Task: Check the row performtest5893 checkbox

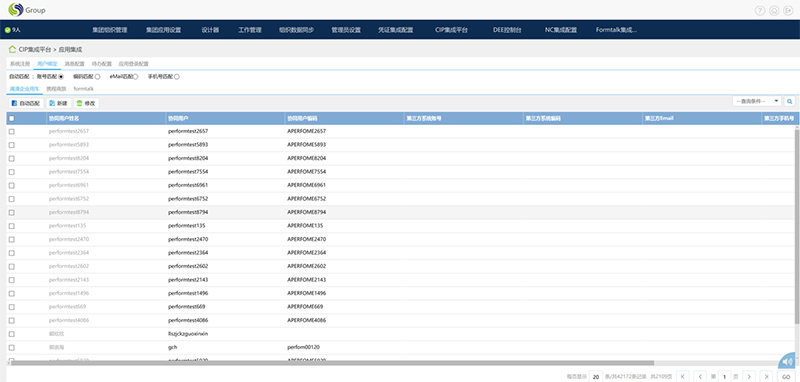Action: (x=12, y=145)
